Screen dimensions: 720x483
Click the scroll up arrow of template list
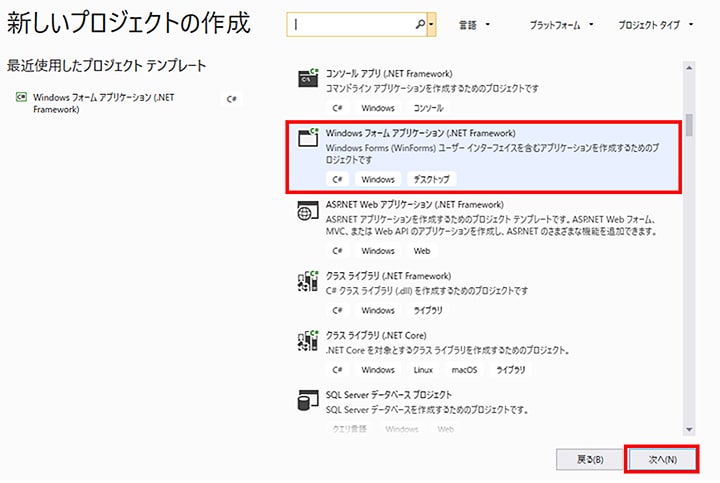pyautogui.click(x=689, y=68)
